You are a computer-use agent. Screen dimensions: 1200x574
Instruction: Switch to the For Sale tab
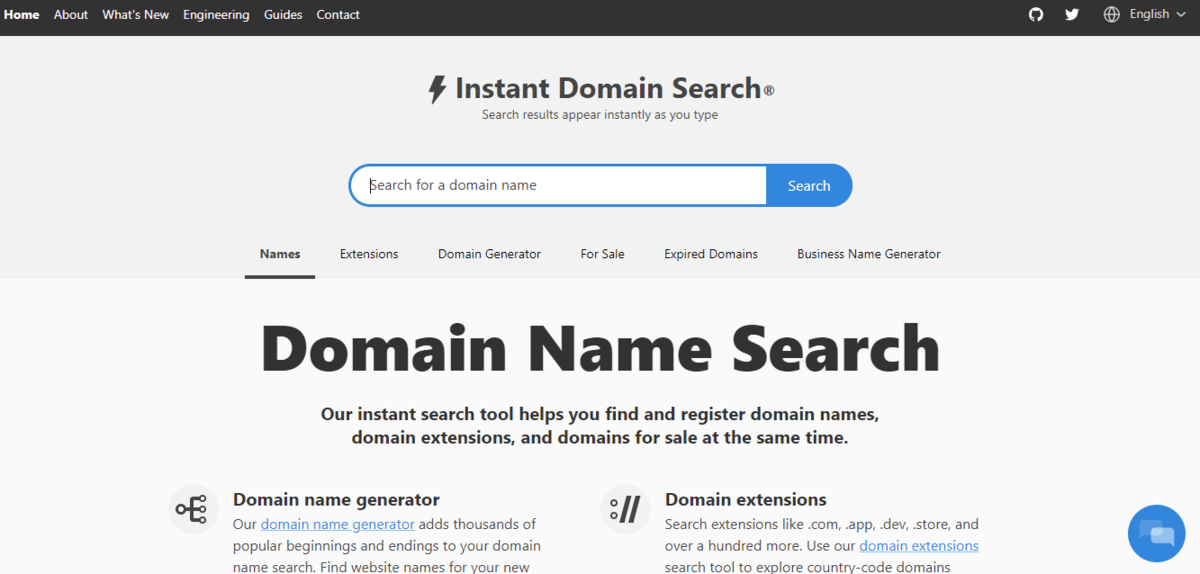602,254
